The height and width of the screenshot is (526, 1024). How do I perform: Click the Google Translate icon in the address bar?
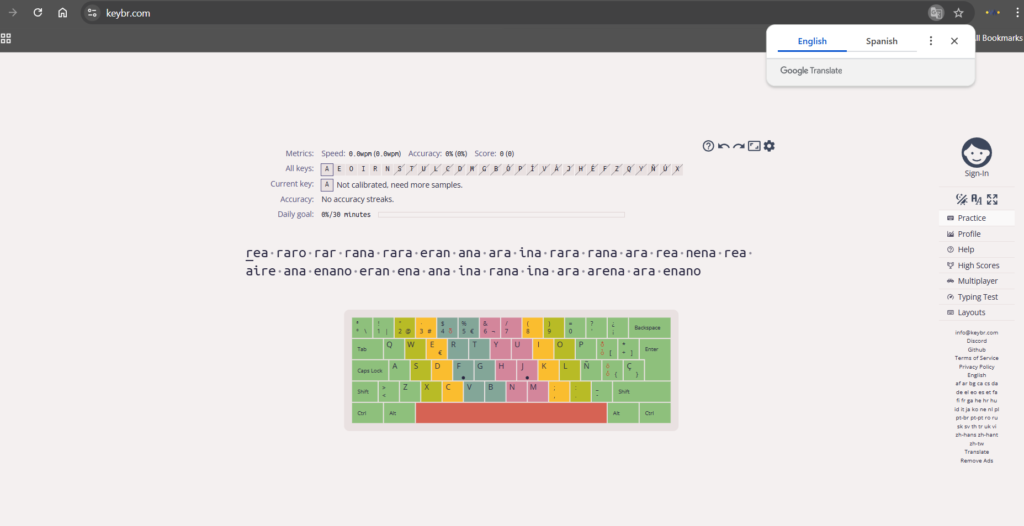[936, 13]
